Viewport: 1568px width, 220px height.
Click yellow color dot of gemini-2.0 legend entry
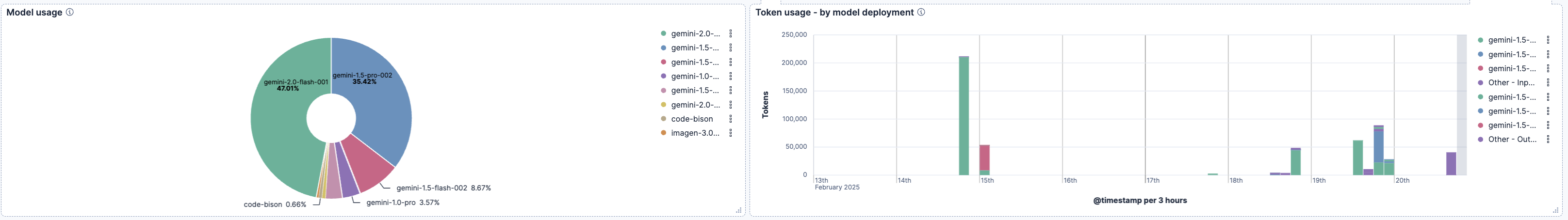click(x=664, y=105)
